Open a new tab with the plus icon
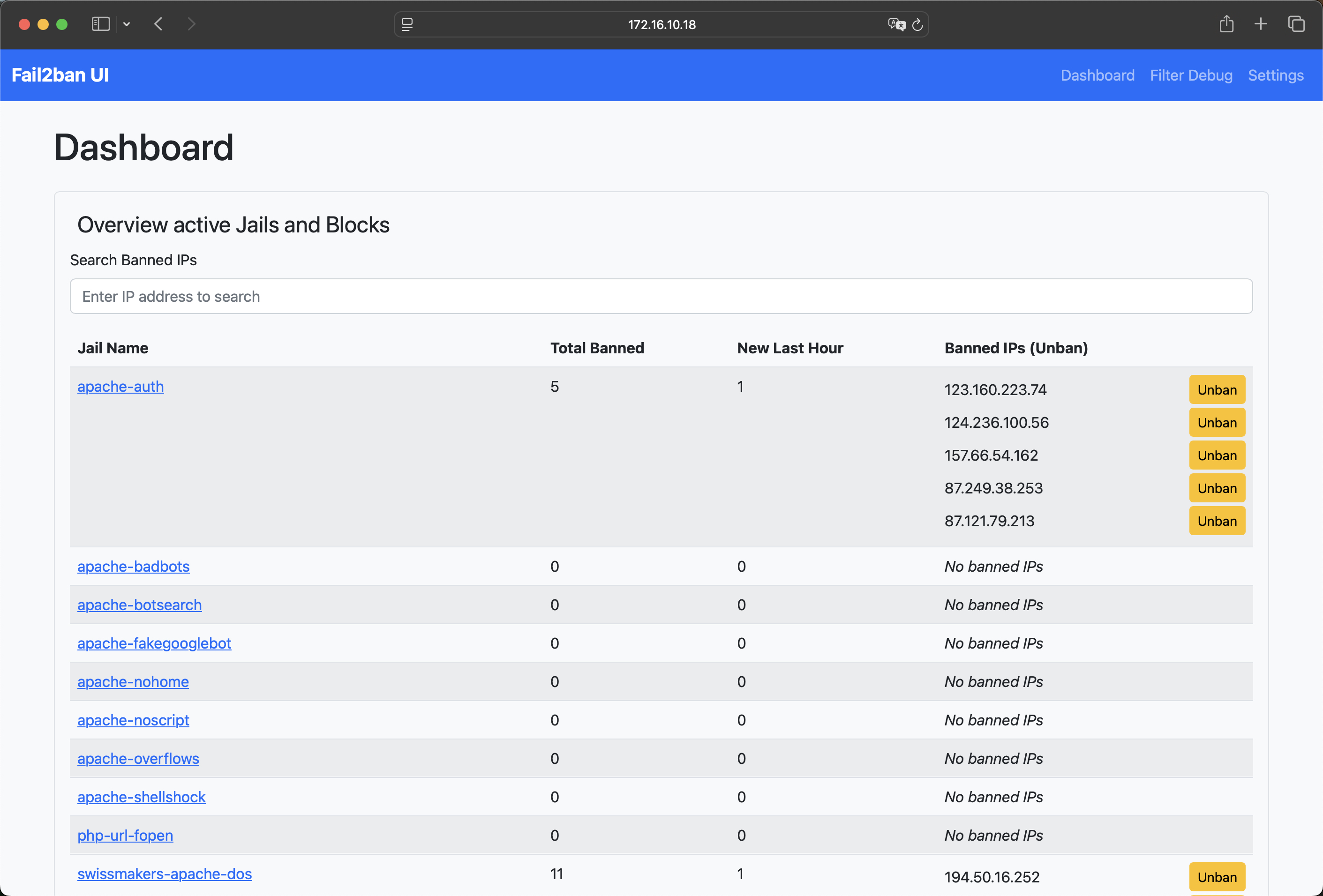 [x=1261, y=24]
